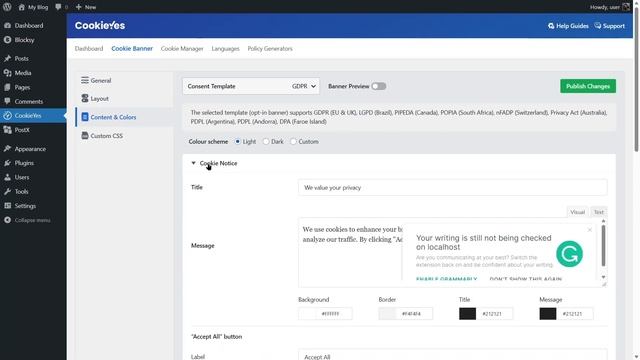Select Light colour scheme
This screenshot has width=640, height=360.
click(x=238, y=142)
